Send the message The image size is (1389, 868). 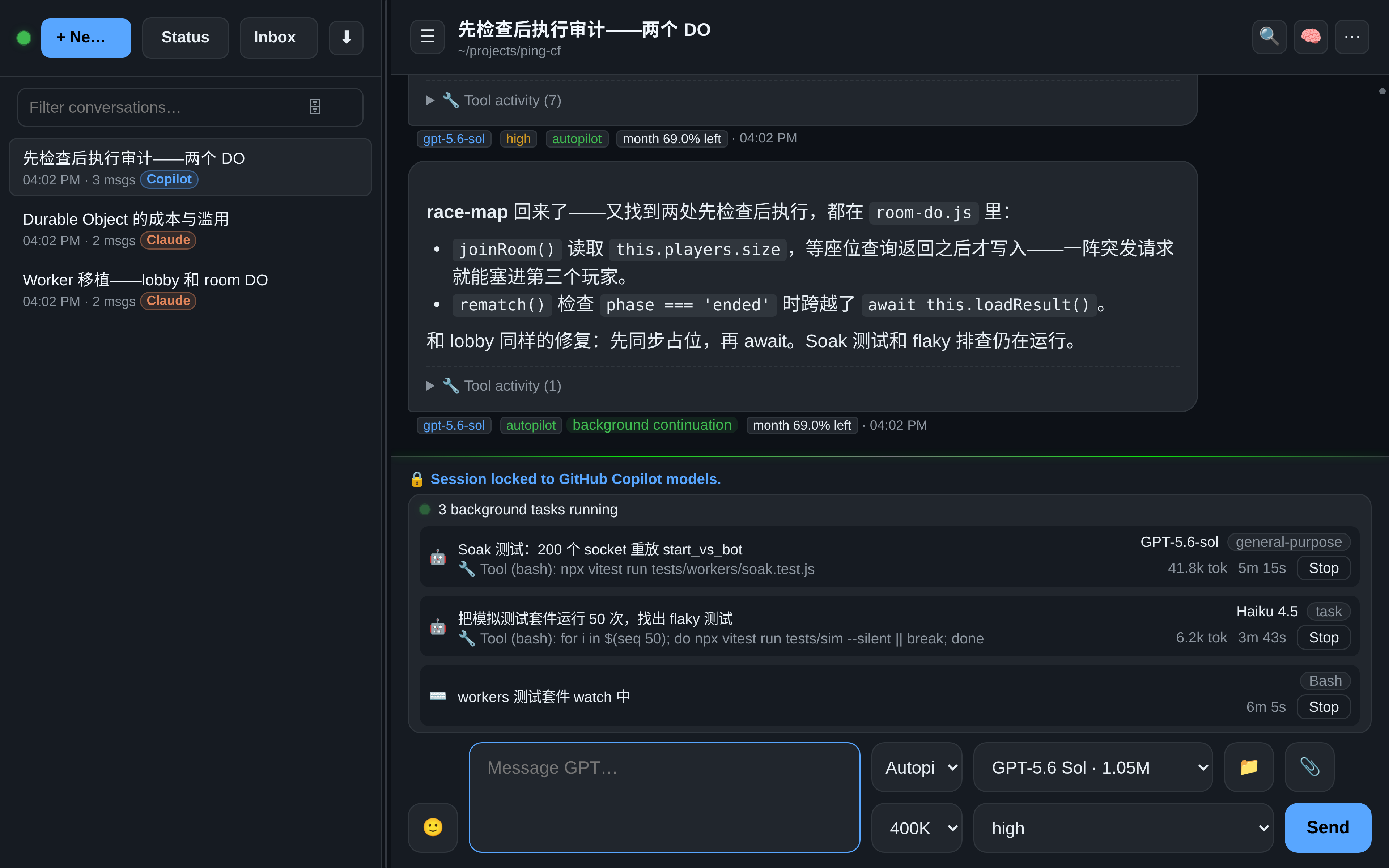[1328, 827]
